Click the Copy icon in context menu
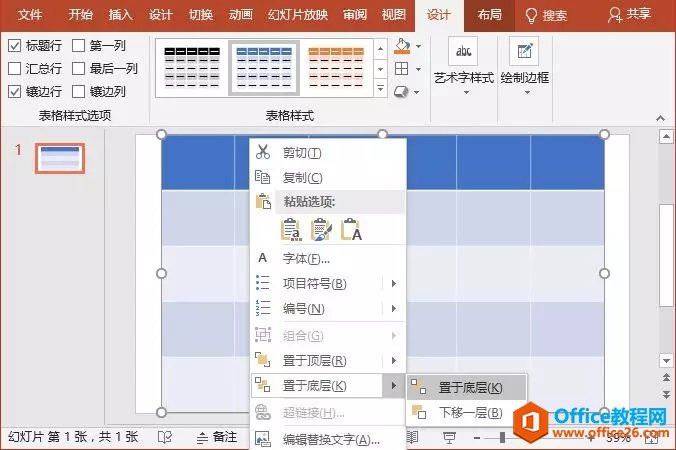This screenshot has width=676, height=450. click(263, 177)
